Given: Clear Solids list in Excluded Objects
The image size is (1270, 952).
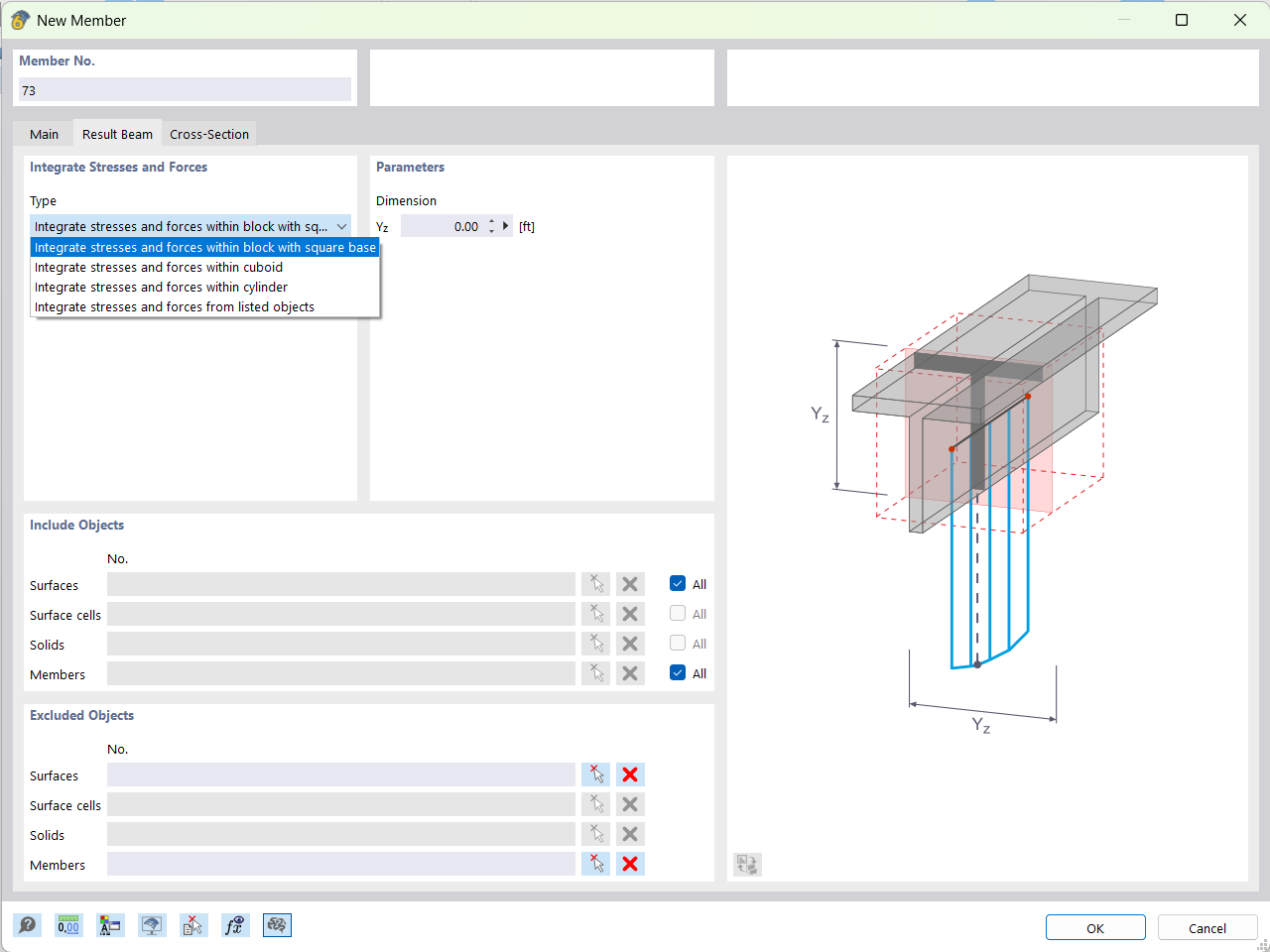Looking at the screenshot, I should (630, 834).
